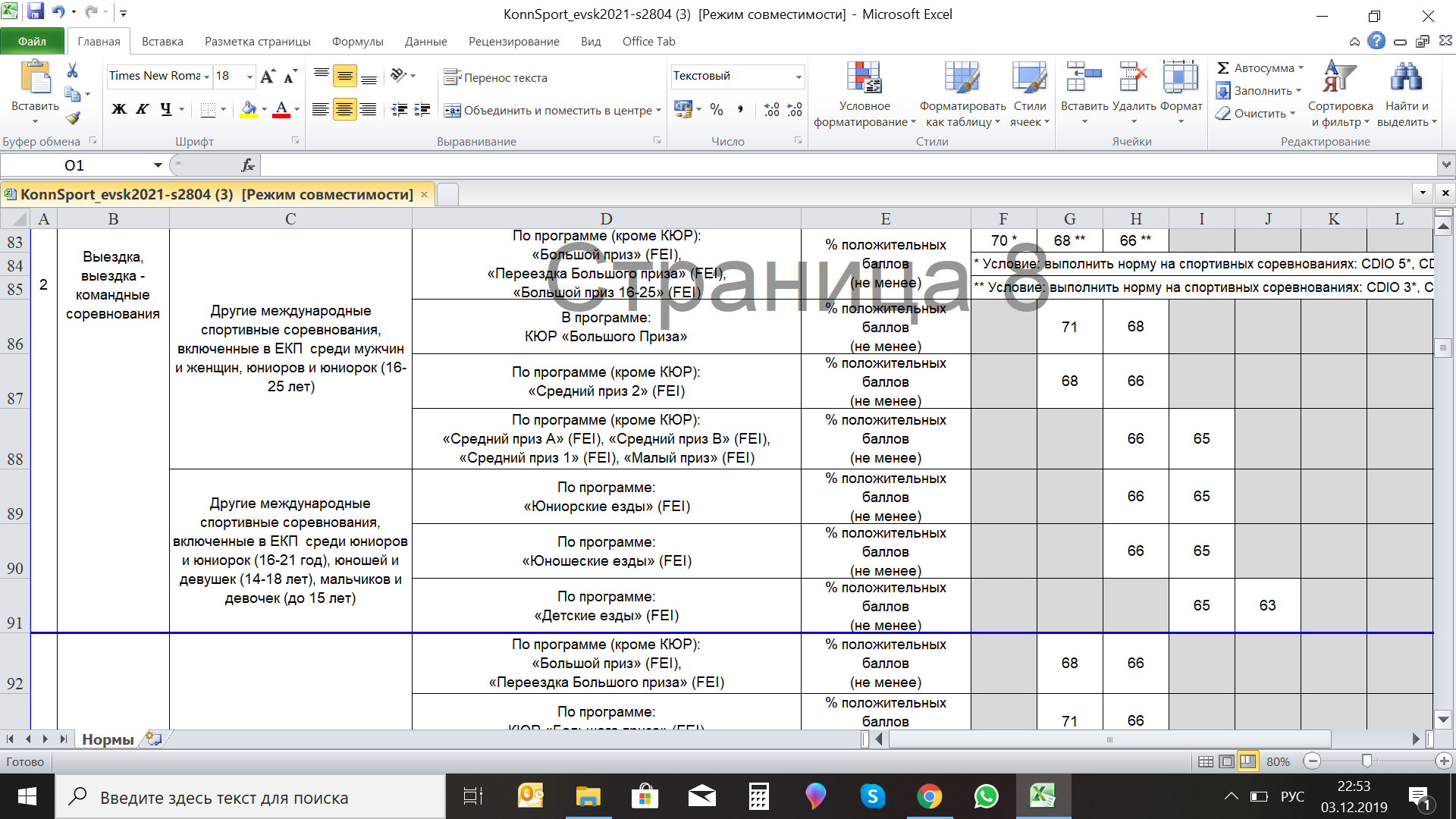The image size is (1456, 819).
Task: Switch to the Вставка ribbon tab
Action: click(162, 42)
